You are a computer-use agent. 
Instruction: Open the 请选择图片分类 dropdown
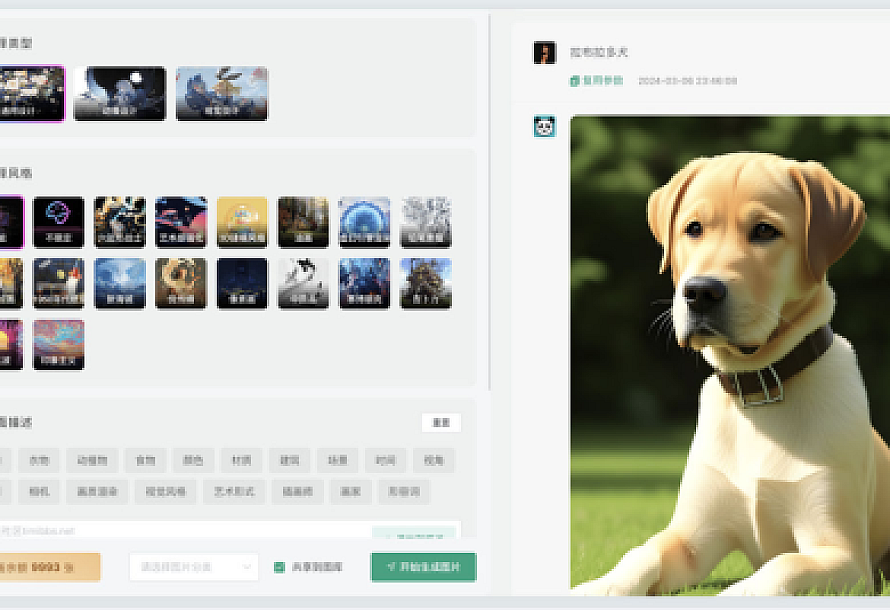click(194, 567)
